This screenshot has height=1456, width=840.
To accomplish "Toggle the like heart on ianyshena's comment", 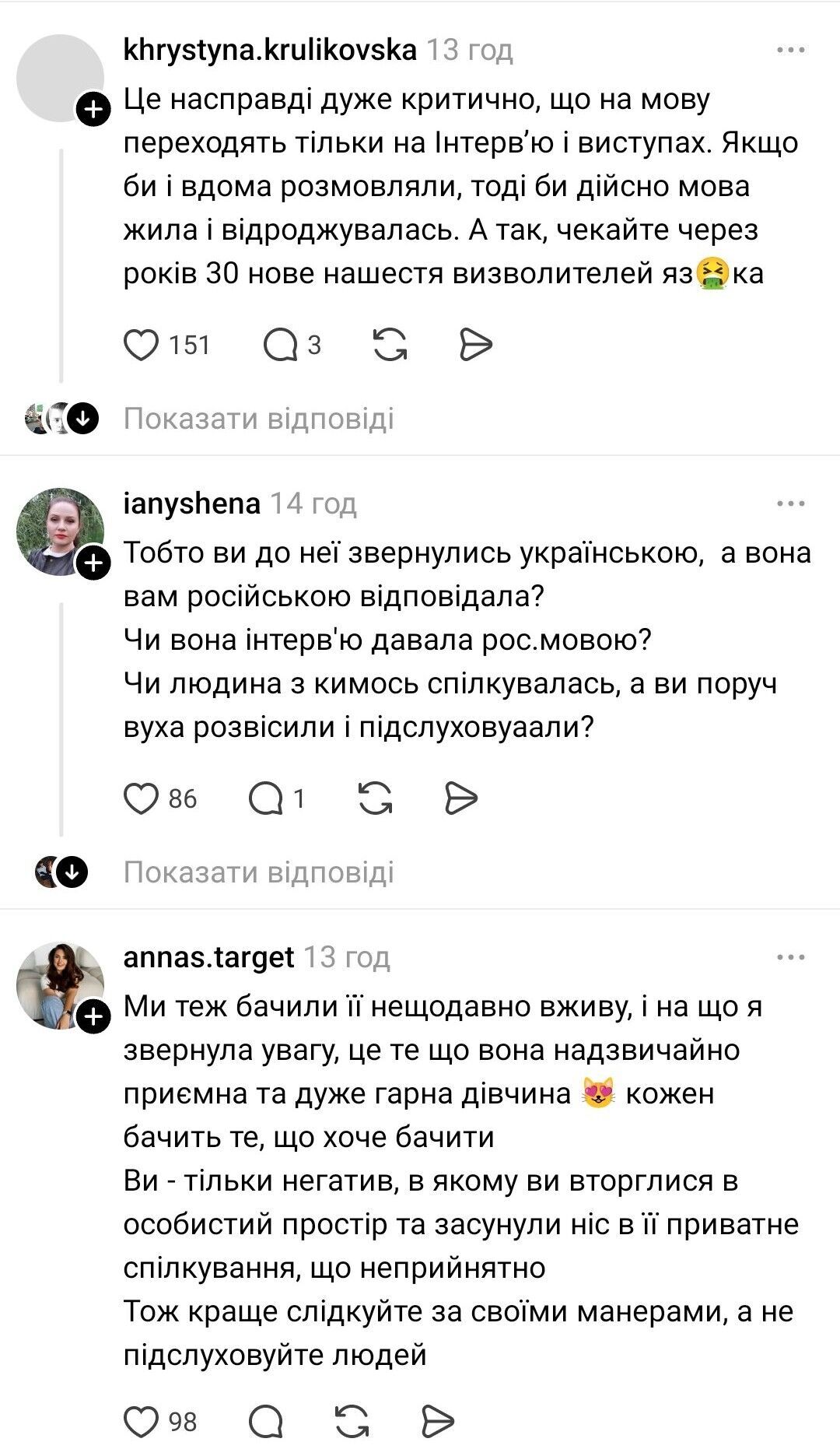I will [141, 798].
